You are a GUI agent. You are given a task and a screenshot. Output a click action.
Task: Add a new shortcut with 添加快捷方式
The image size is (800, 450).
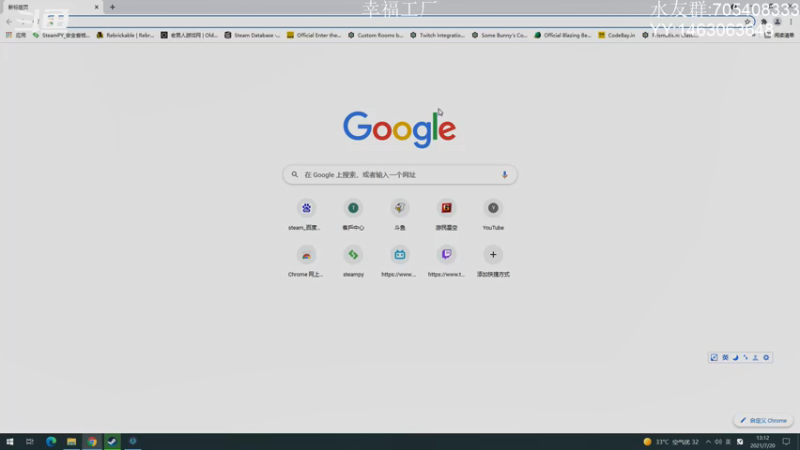coord(493,261)
